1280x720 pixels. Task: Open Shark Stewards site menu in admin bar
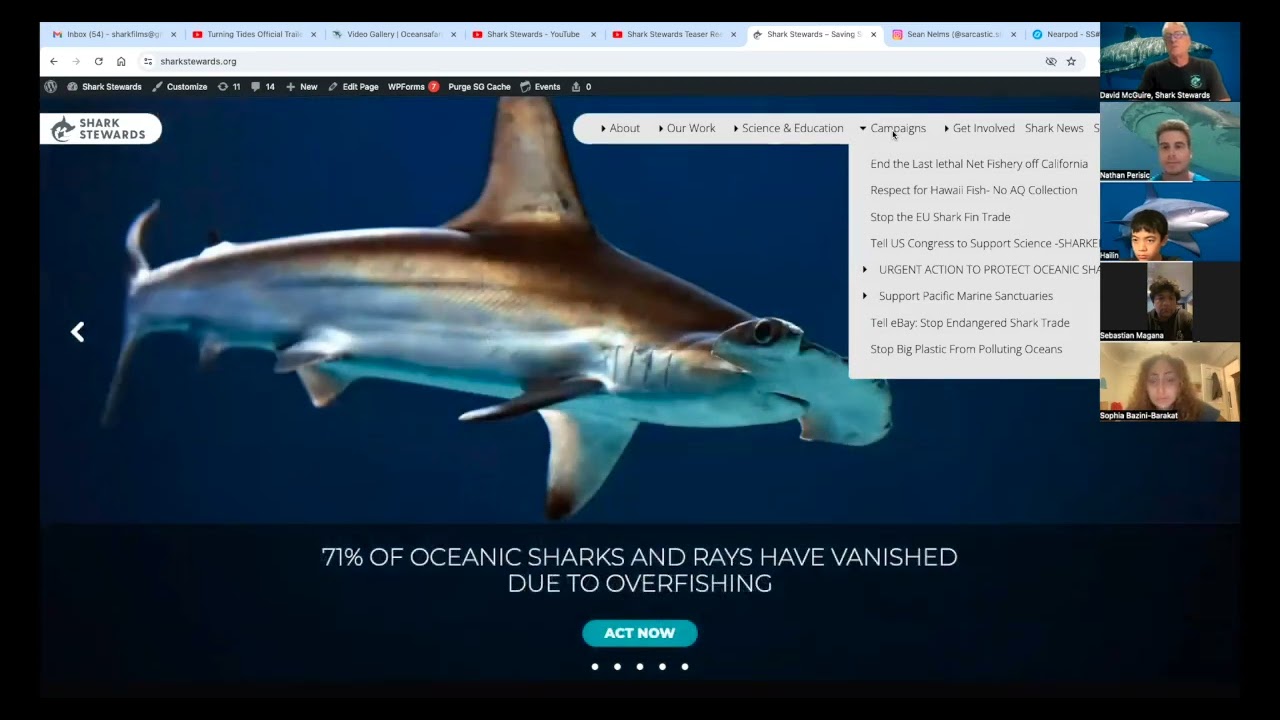pyautogui.click(x=105, y=87)
